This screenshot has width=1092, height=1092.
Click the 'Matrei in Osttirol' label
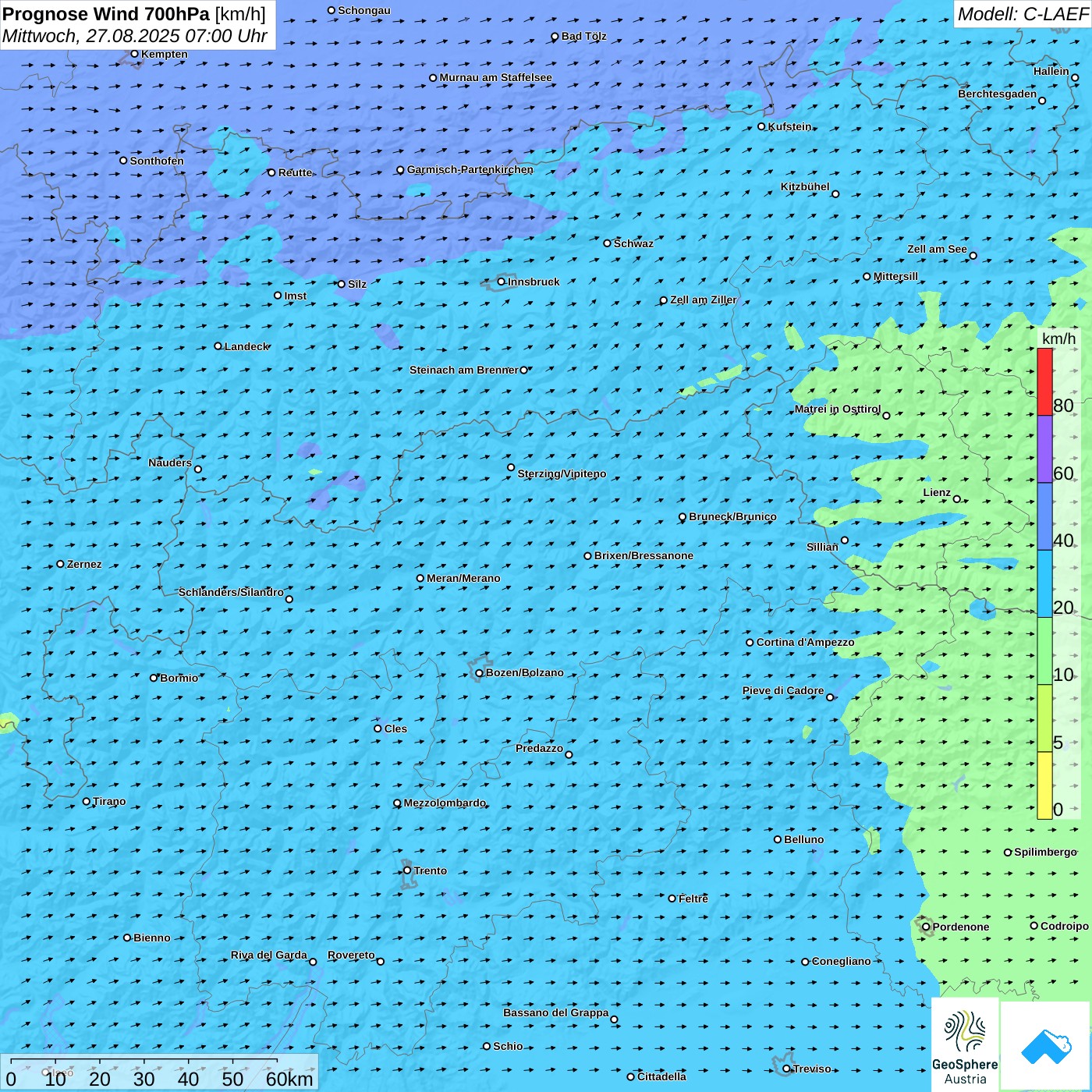click(838, 409)
